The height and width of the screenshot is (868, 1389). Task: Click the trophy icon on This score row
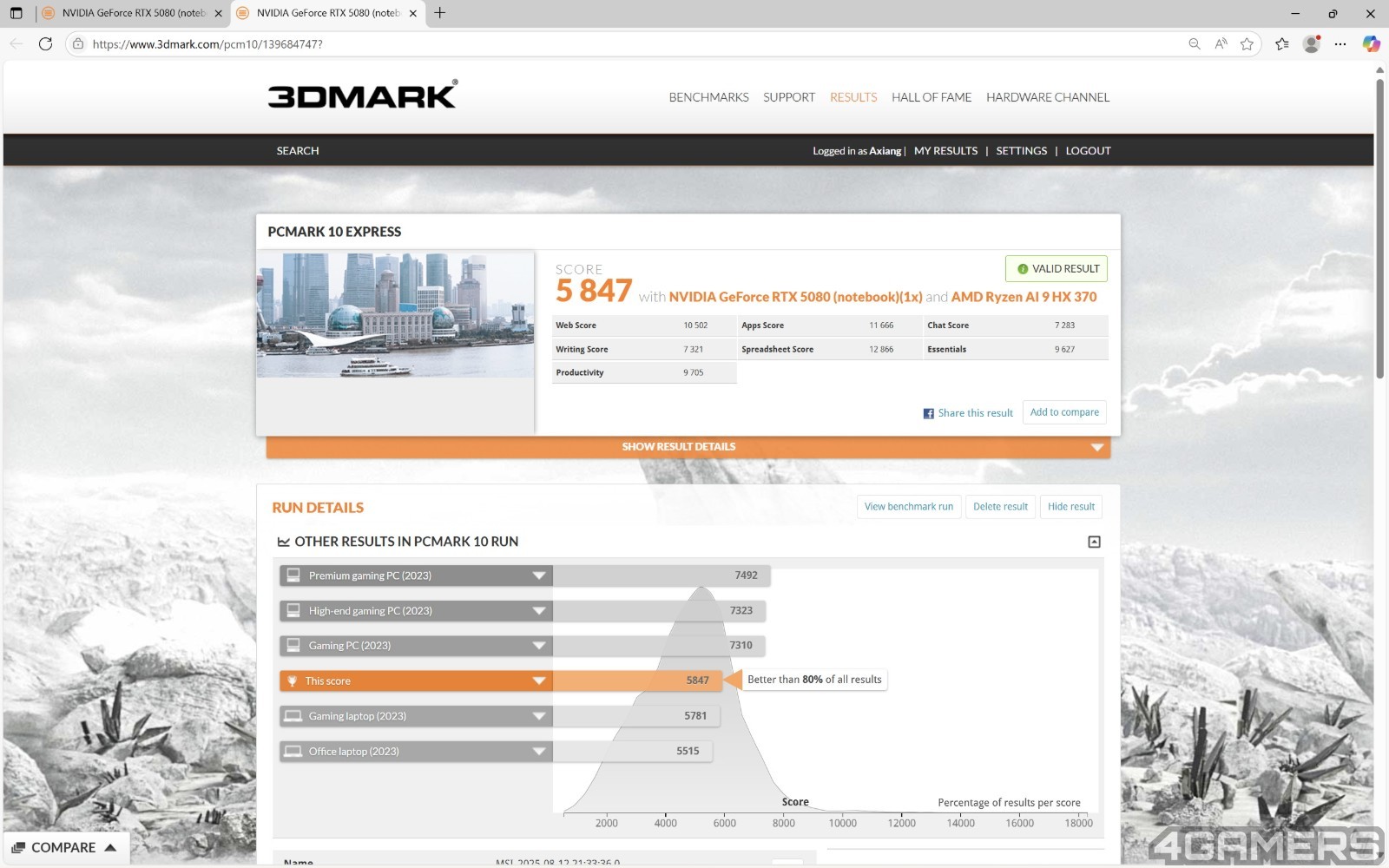click(293, 681)
